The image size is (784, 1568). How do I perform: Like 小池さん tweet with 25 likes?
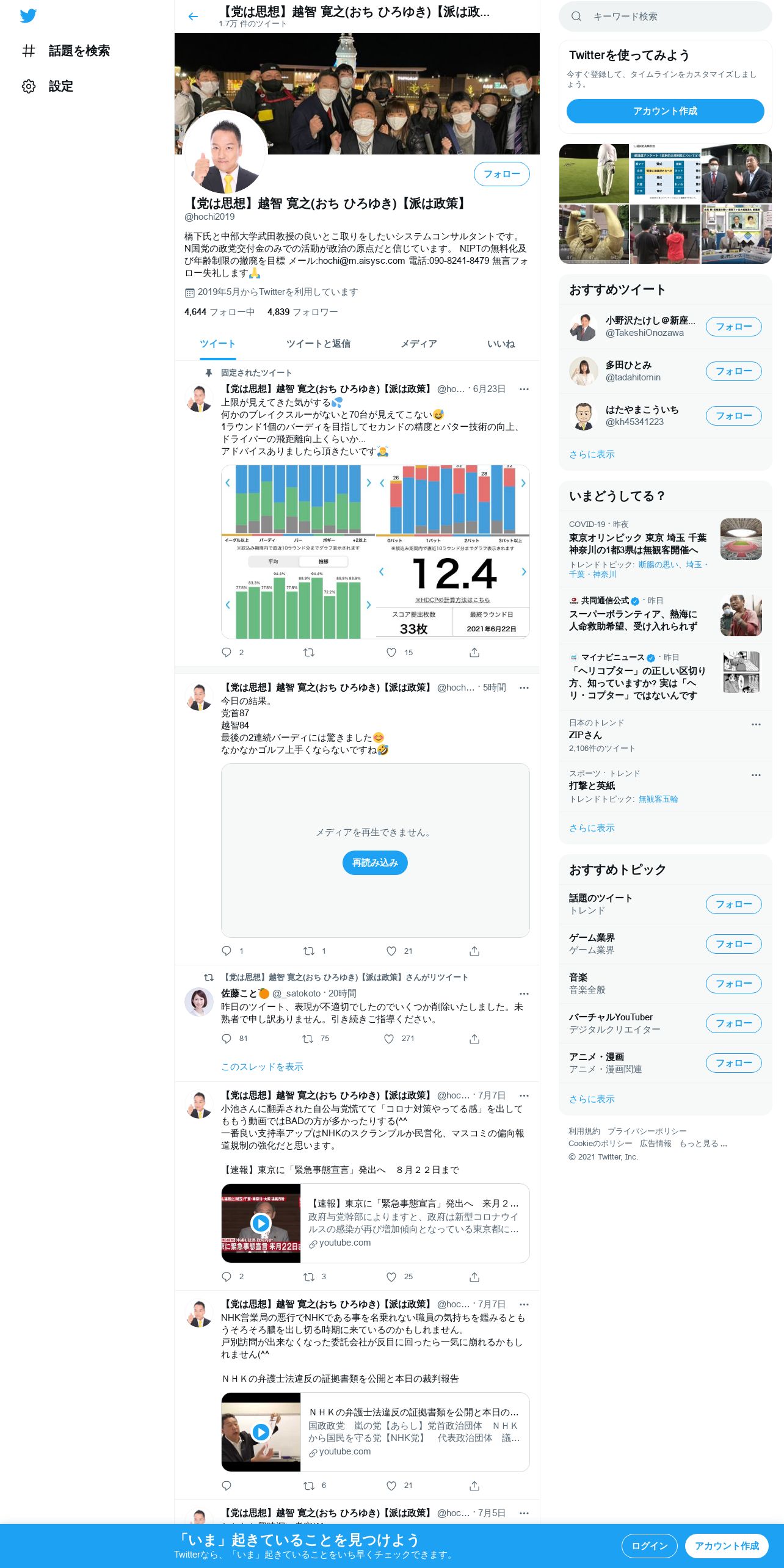pyautogui.click(x=391, y=1277)
